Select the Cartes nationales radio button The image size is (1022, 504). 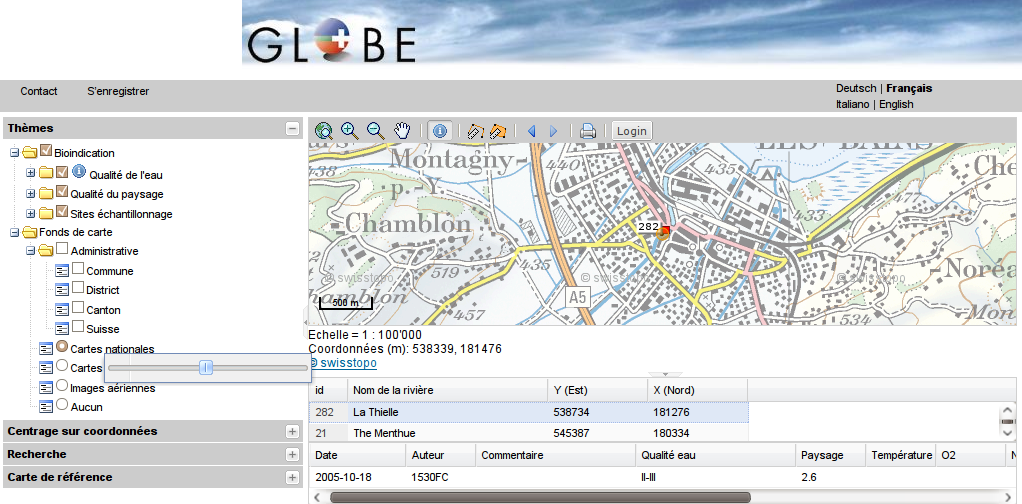[x=62, y=346]
